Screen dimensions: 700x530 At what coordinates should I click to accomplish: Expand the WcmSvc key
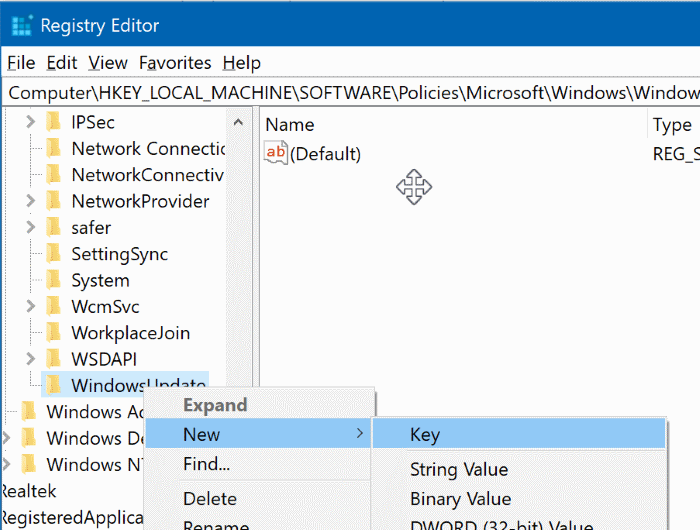pos(30,306)
